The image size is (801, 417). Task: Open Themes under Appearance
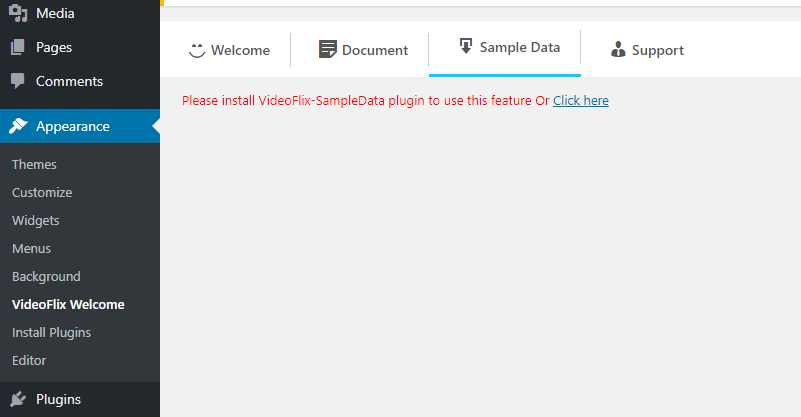[x=34, y=164]
